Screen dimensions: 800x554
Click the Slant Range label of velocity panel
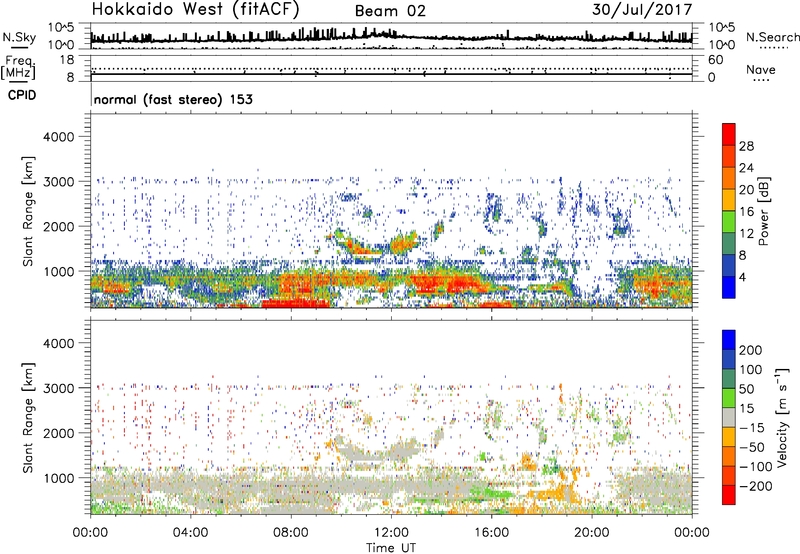(28, 418)
